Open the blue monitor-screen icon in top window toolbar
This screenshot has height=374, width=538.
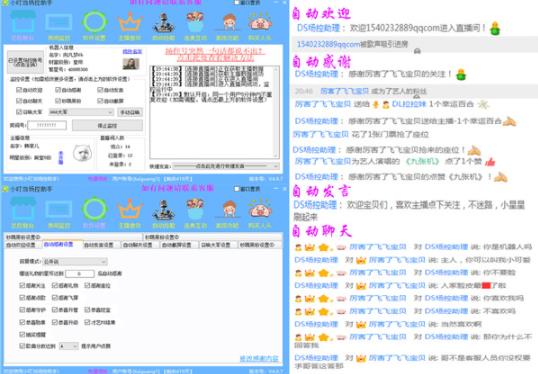click(59, 23)
